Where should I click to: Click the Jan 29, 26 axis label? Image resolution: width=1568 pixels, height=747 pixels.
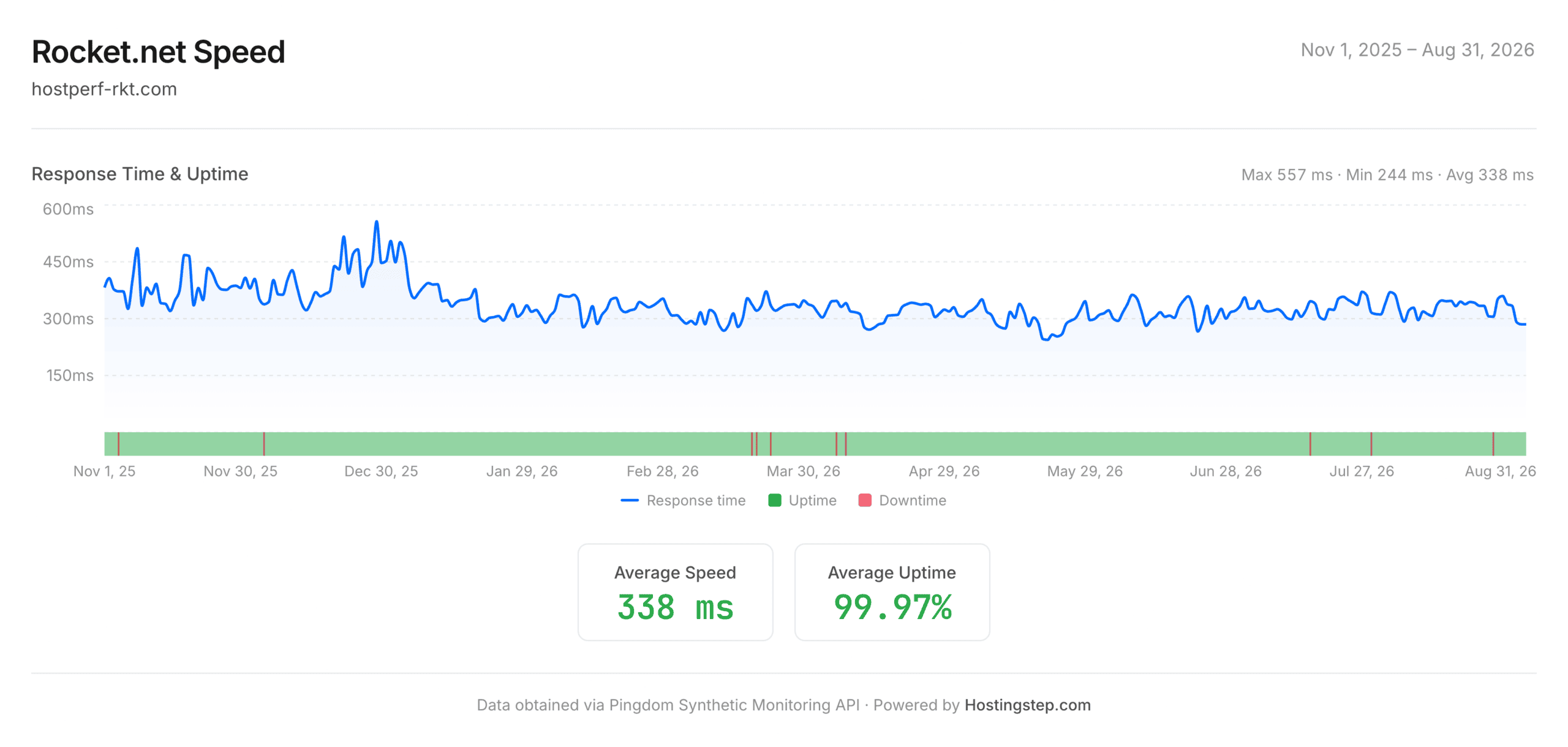click(522, 471)
